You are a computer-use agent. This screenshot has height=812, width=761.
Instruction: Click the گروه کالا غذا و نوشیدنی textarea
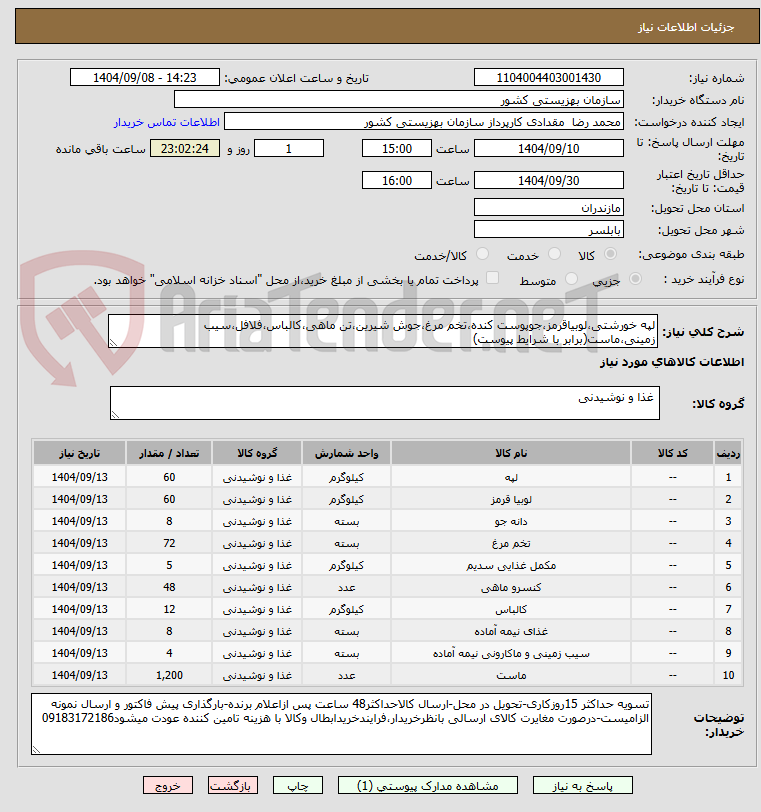[x=385, y=403]
